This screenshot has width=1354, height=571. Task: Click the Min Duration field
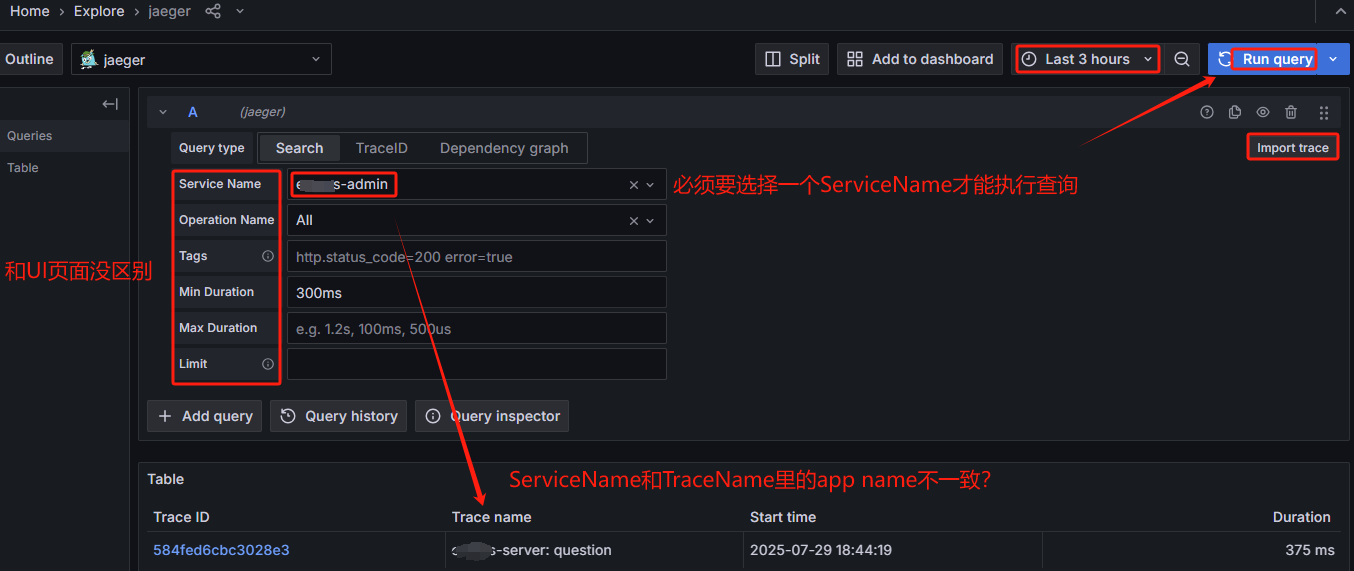pyautogui.click(x=476, y=292)
